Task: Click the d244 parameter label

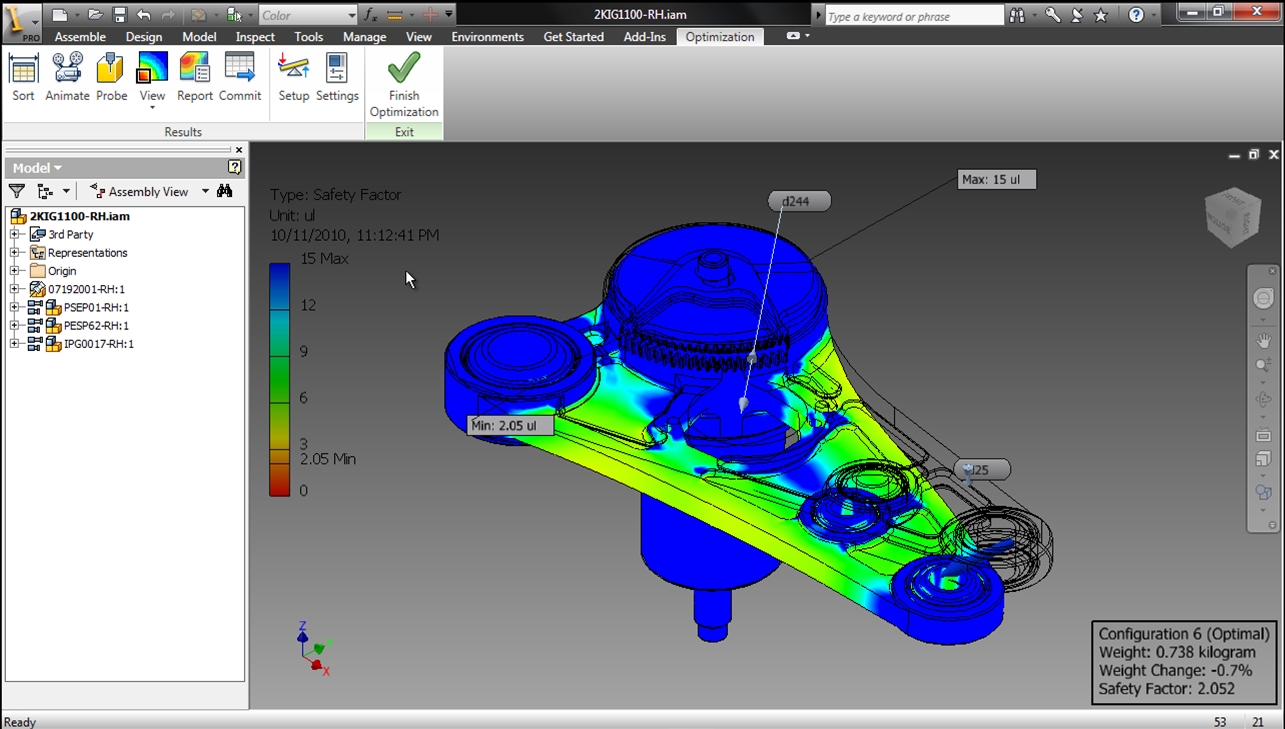Action: (x=798, y=201)
